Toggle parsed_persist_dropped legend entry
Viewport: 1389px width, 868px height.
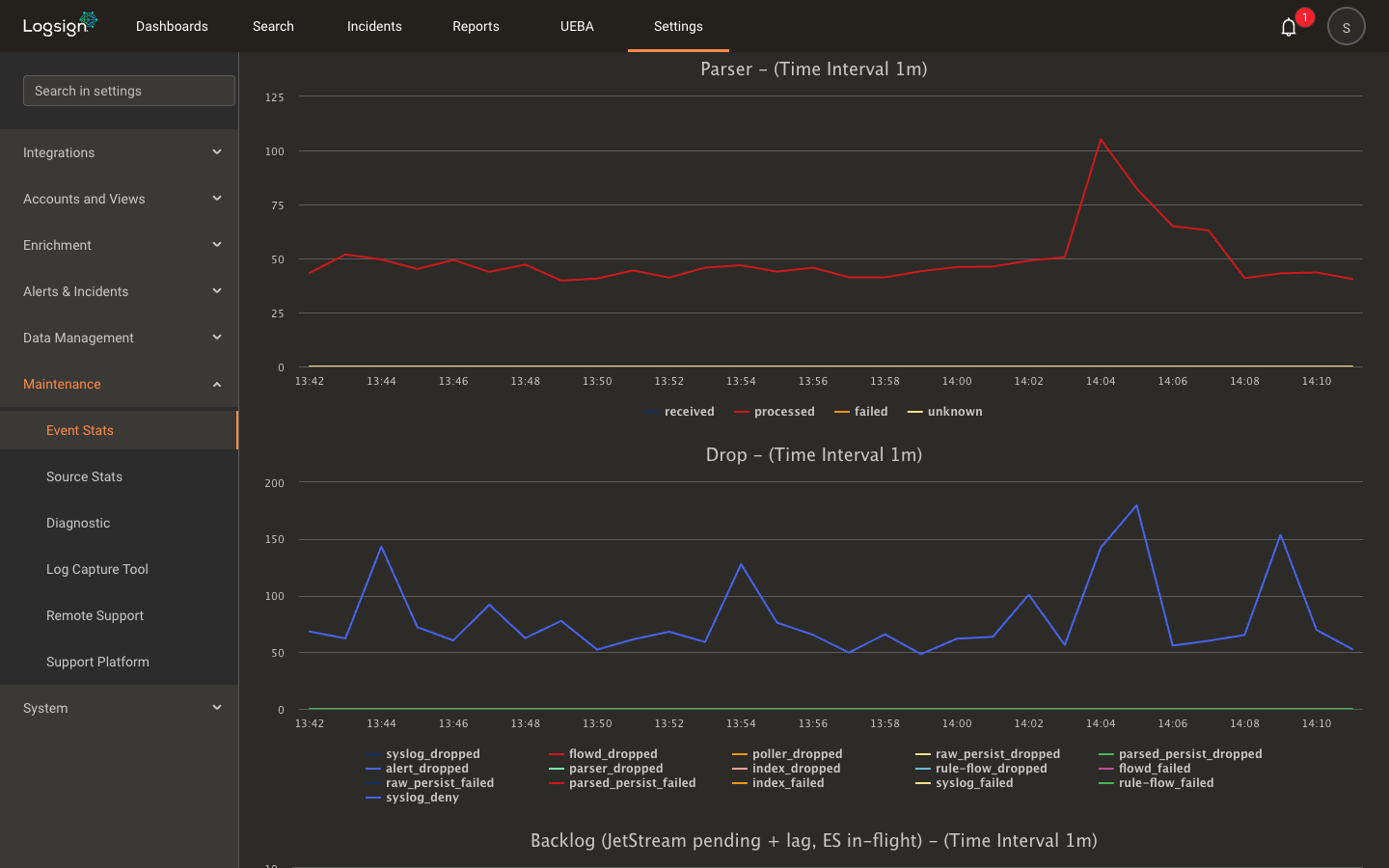click(x=1181, y=754)
